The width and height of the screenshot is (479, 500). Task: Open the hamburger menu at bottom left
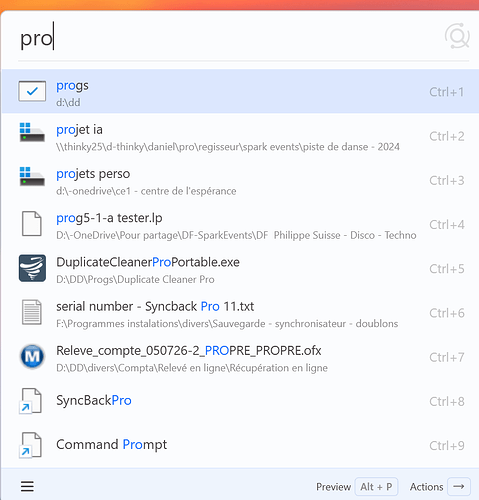[27, 486]
